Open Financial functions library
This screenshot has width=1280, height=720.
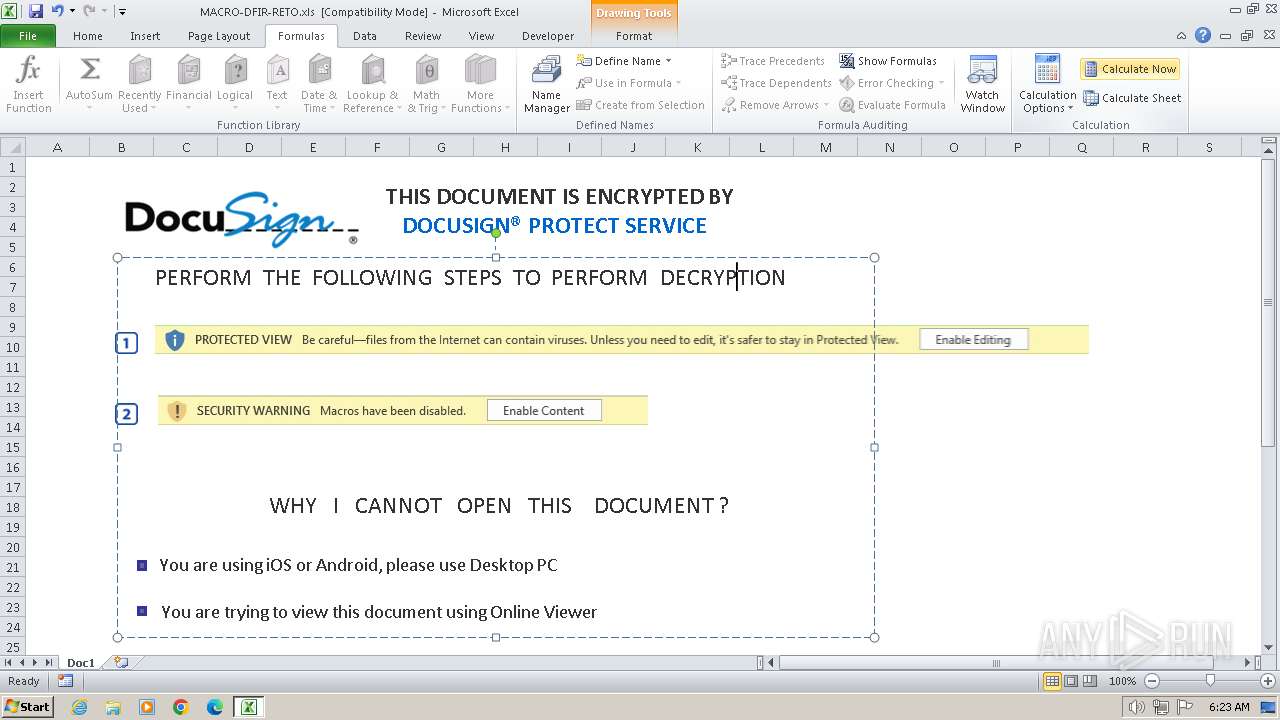[x=189, y=85]
